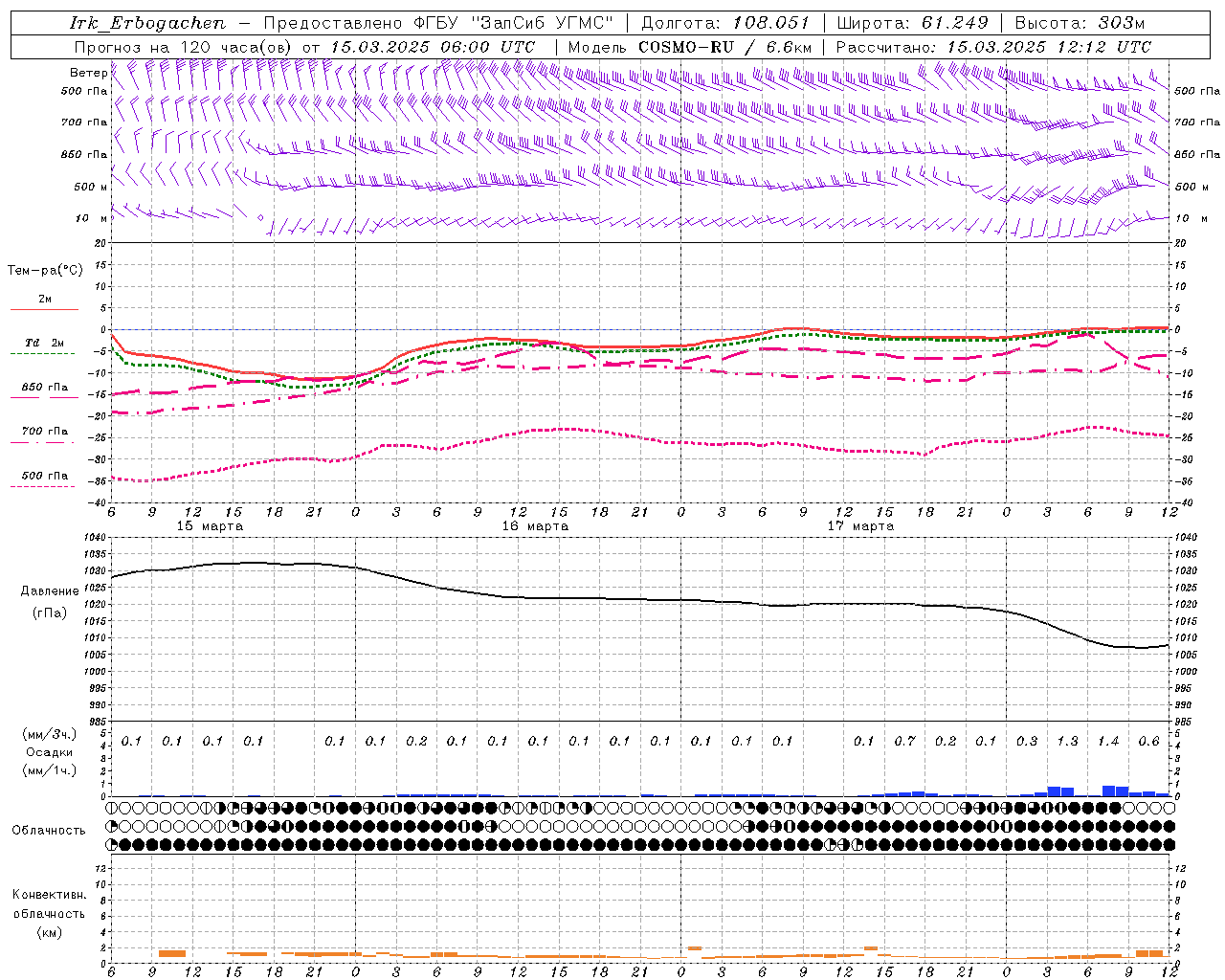This screenshot has height=980, width=1225.
Task: Click the 'Тем-ра(°C)' temperature panel label
Action: [45, 271]
